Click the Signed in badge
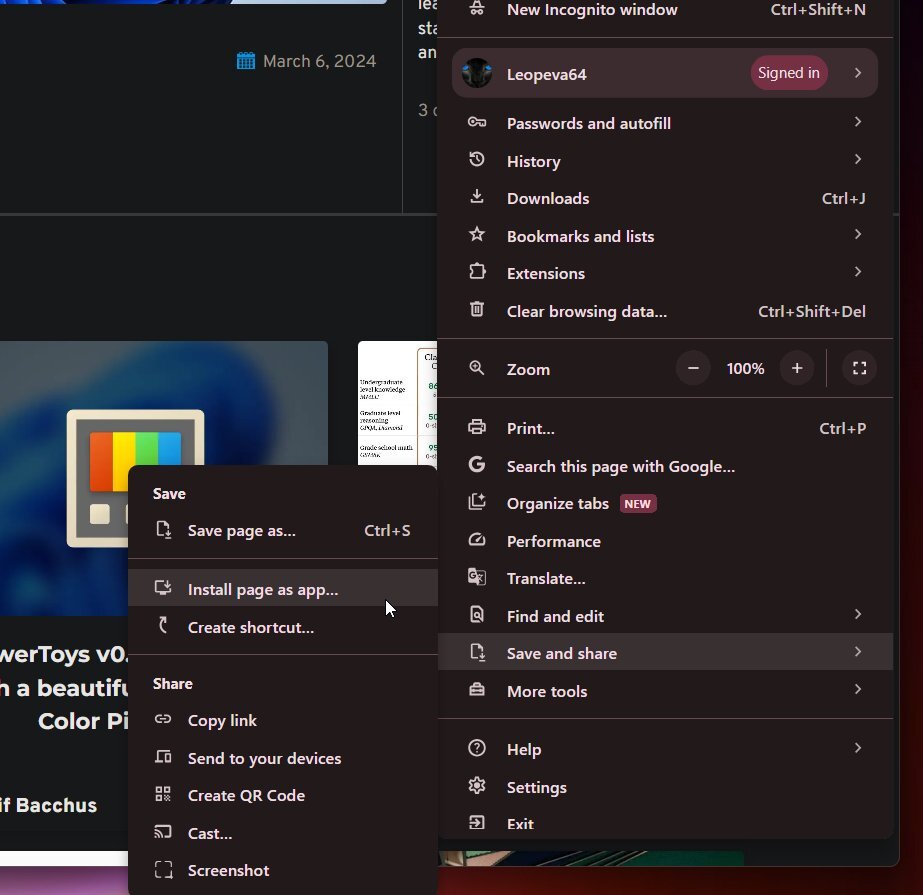 [x=789, y=72]
